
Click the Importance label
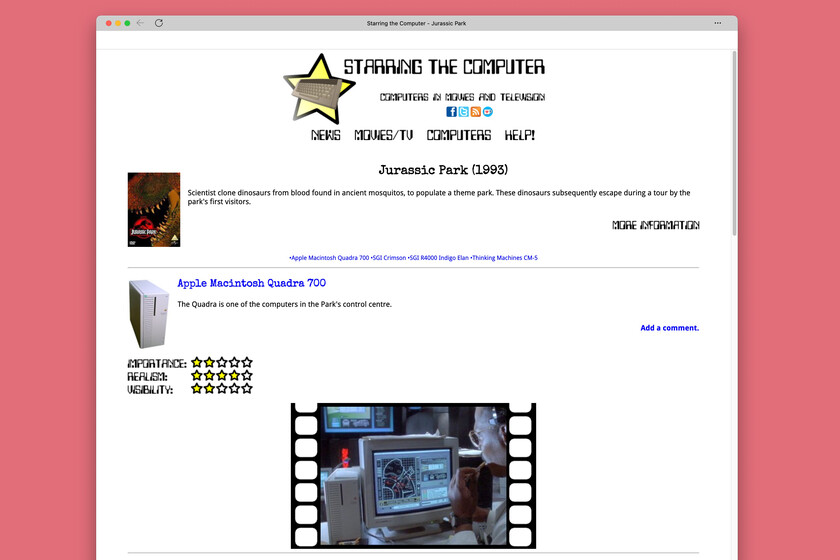click(x=157, y=364)
